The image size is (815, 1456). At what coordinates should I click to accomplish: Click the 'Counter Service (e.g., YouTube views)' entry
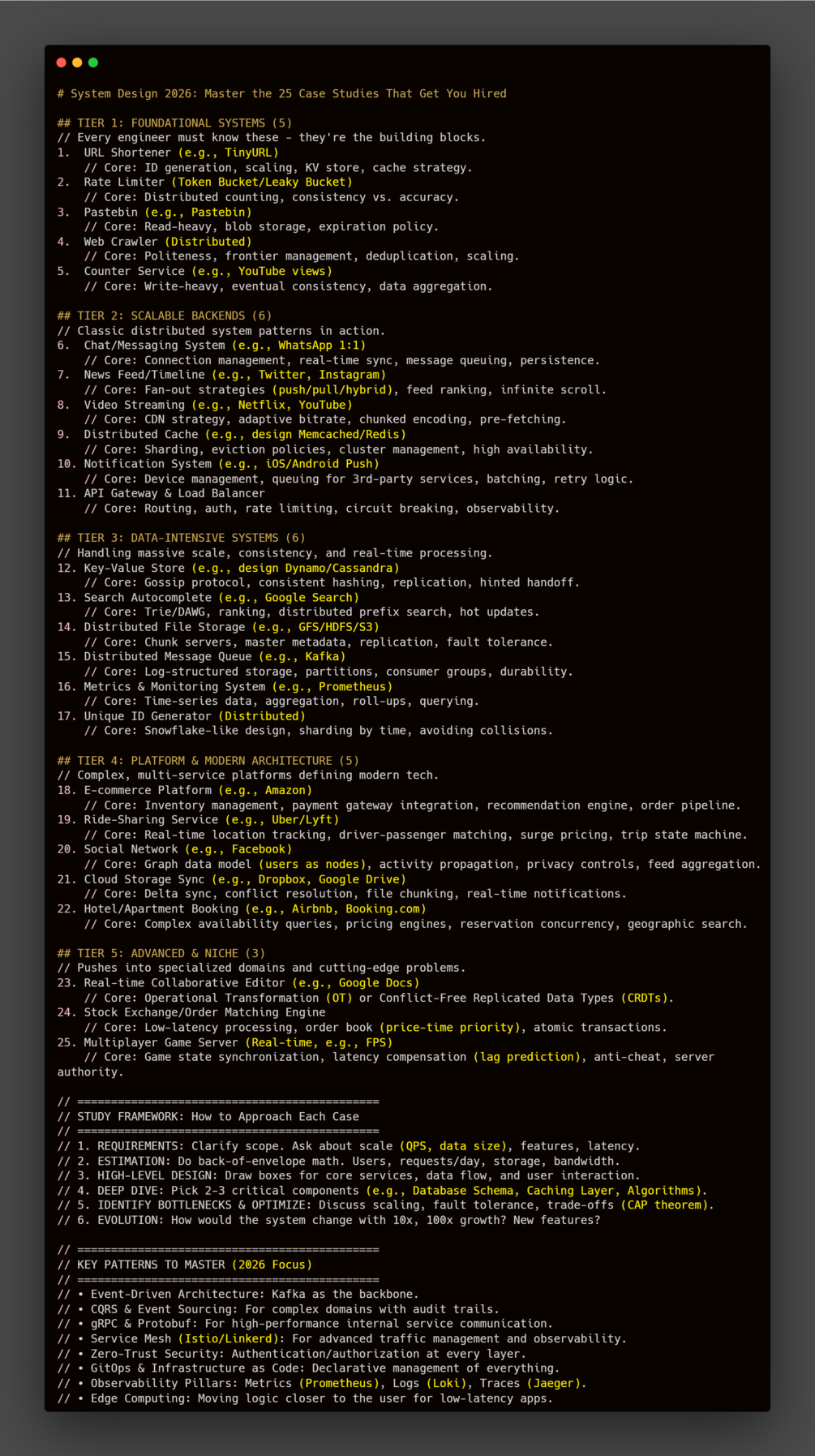pos(195,272)
